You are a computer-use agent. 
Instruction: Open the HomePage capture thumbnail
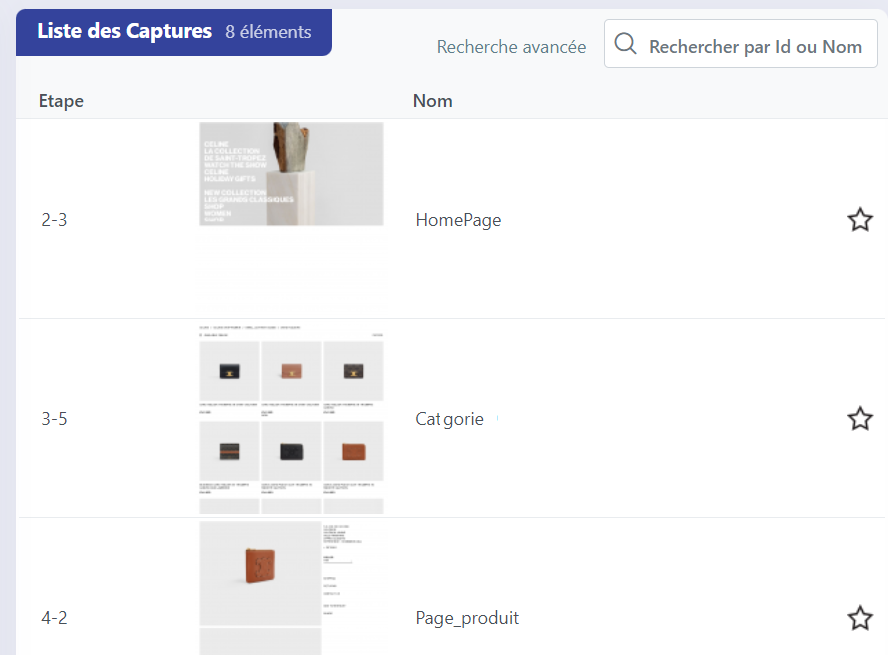pos(291,174)
